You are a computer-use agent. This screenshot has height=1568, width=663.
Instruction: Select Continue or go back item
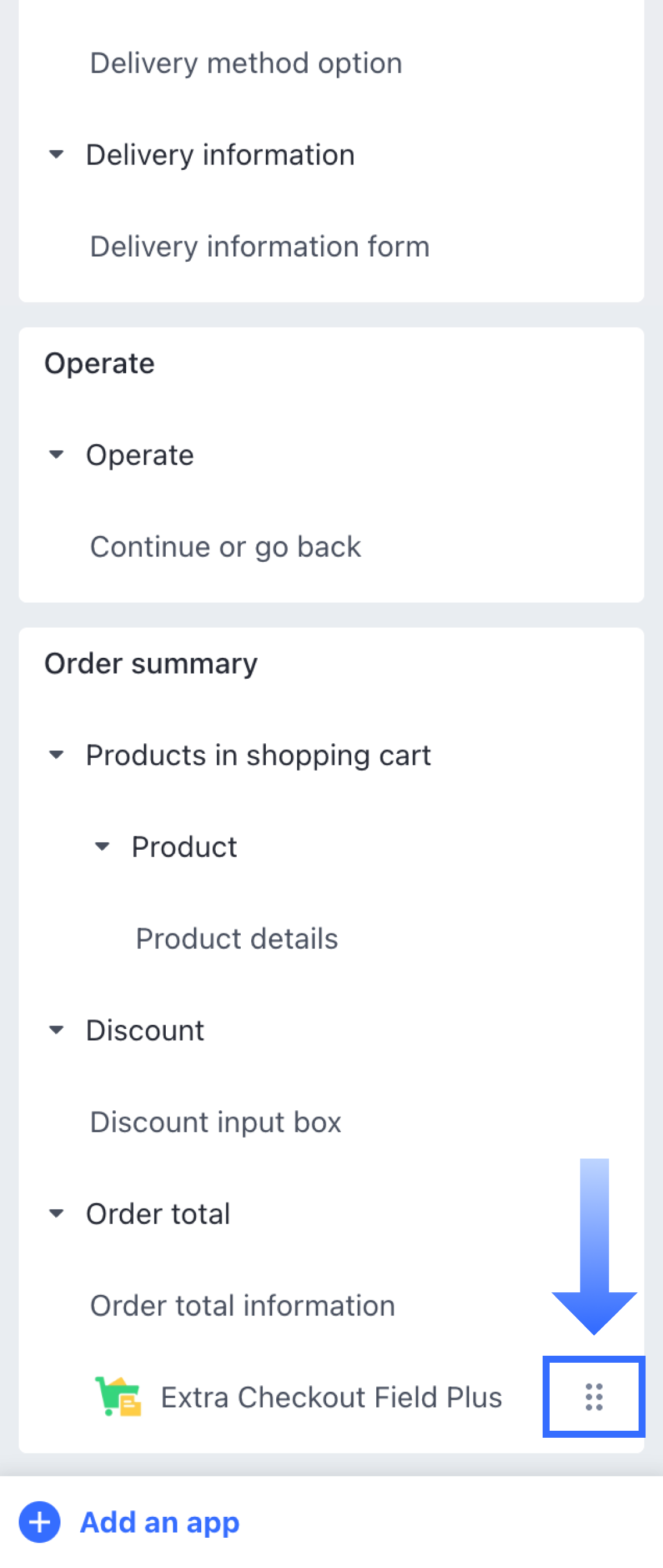[x=225, y=547]
